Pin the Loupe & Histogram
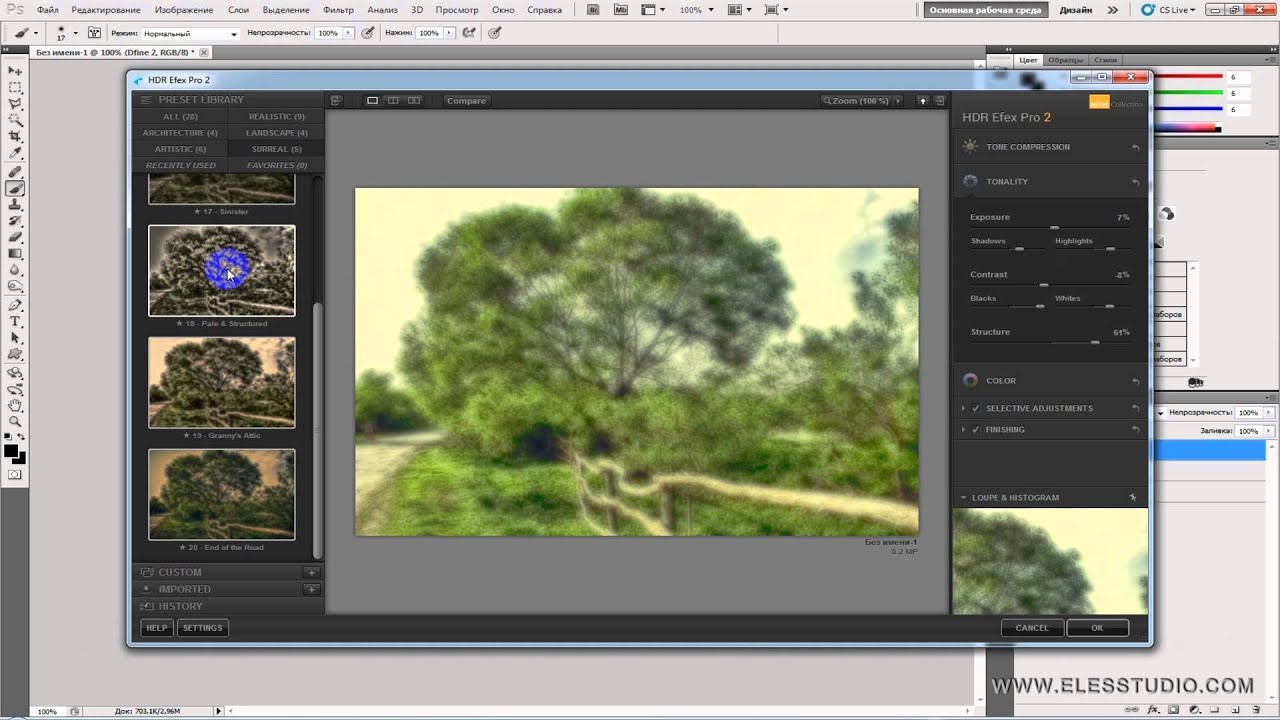 1133,497
